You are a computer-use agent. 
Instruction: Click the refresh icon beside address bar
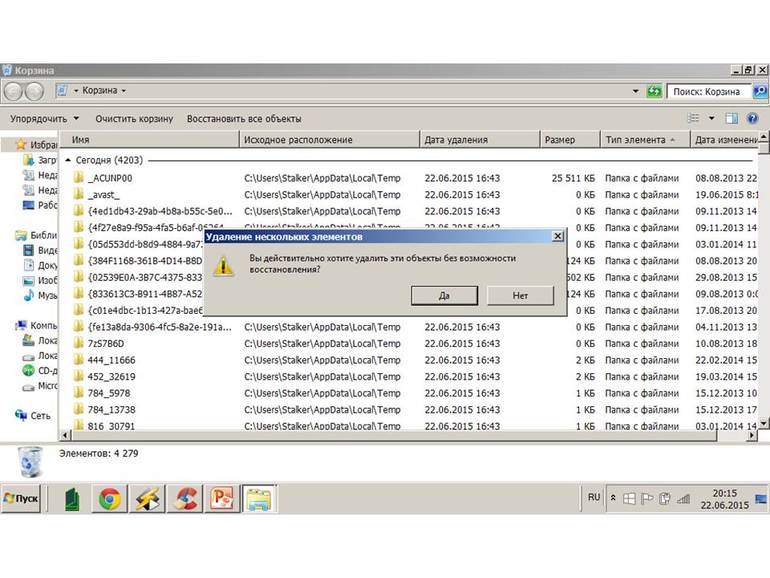pyautogui.click(x=654, y=91)
